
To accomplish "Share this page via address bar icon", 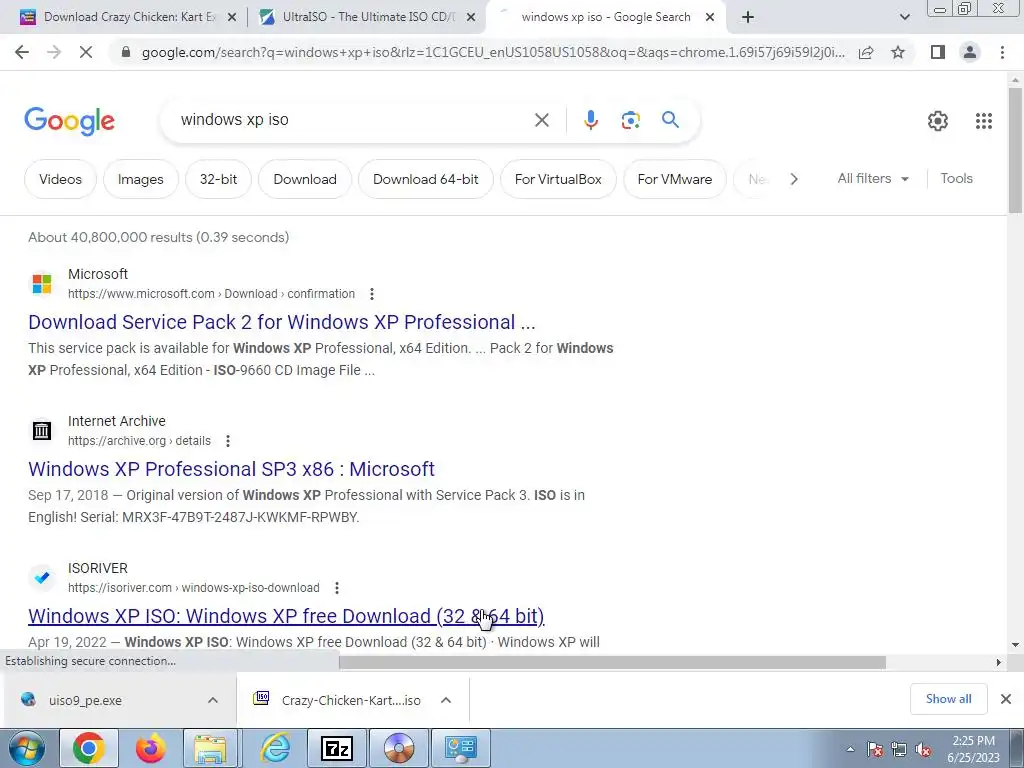I will pyautogui.click(x=866, y=52).
